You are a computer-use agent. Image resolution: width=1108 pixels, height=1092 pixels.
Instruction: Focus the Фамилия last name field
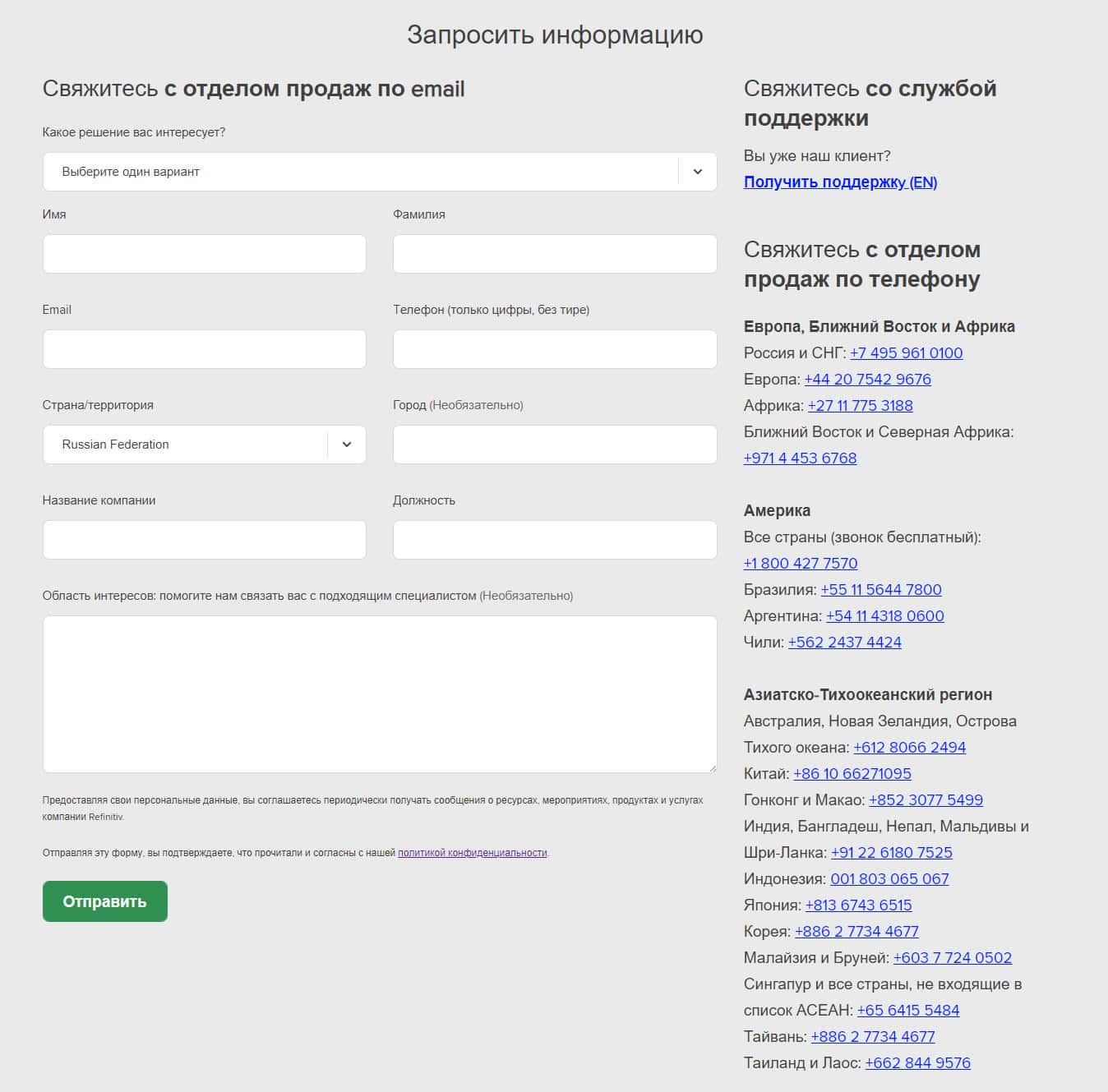(554, 254)
